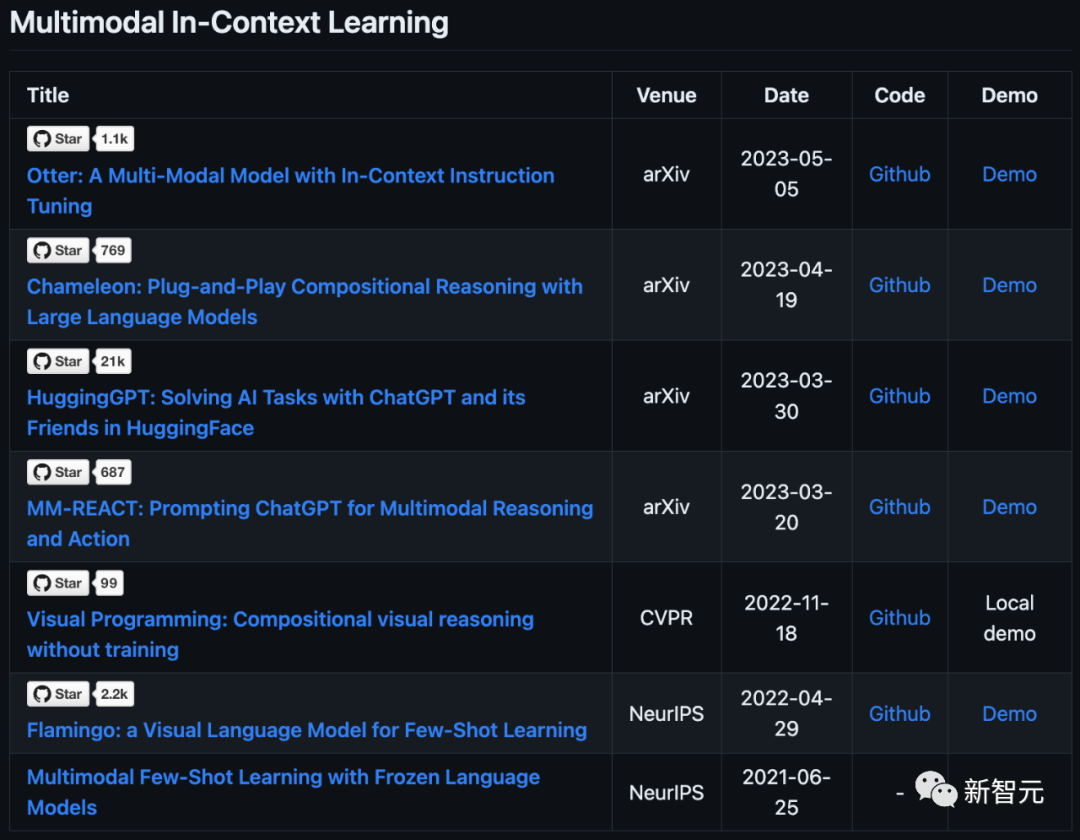Click the Star badge for MM-REACT

coord(57,472)
